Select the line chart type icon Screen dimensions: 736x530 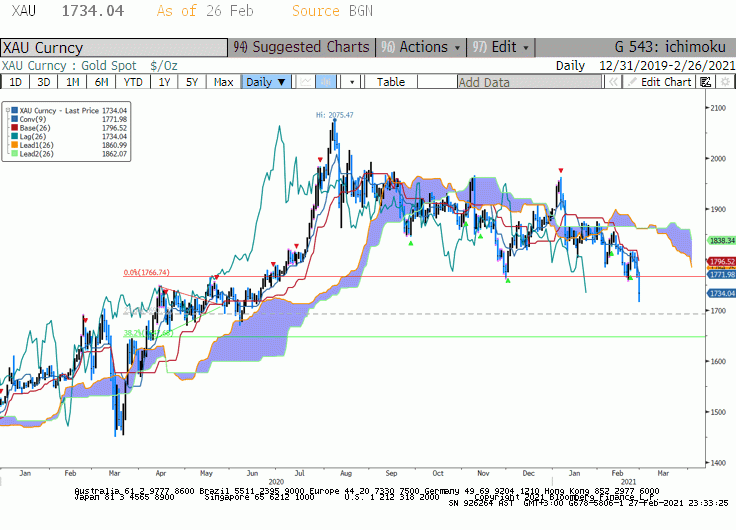(x=306, y=82)
